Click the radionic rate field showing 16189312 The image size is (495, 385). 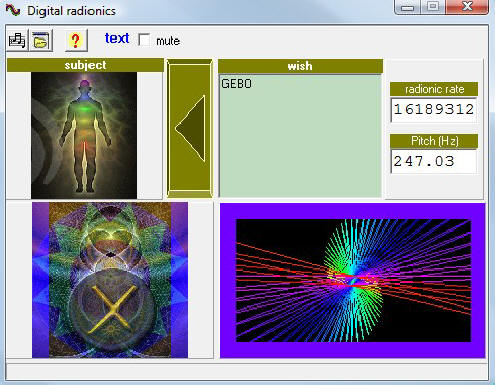point(434,110)
